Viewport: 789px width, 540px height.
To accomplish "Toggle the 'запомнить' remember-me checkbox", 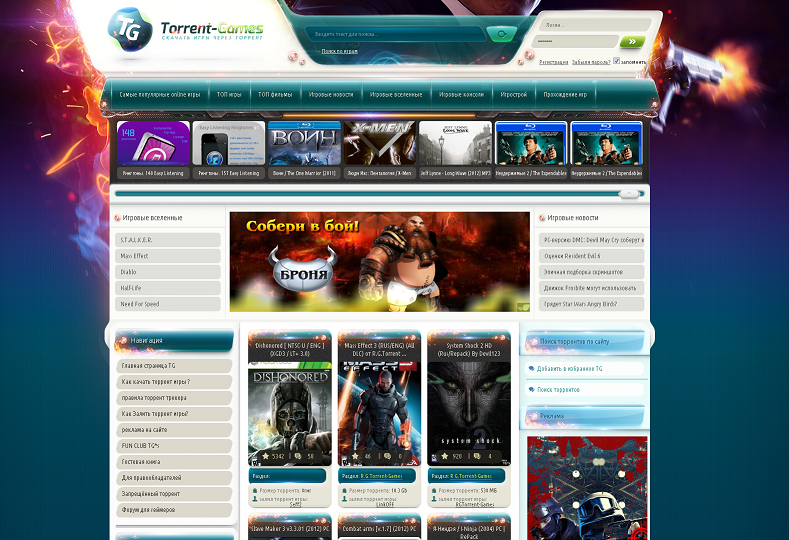I will pyautogui.click(x=616, y=61).
